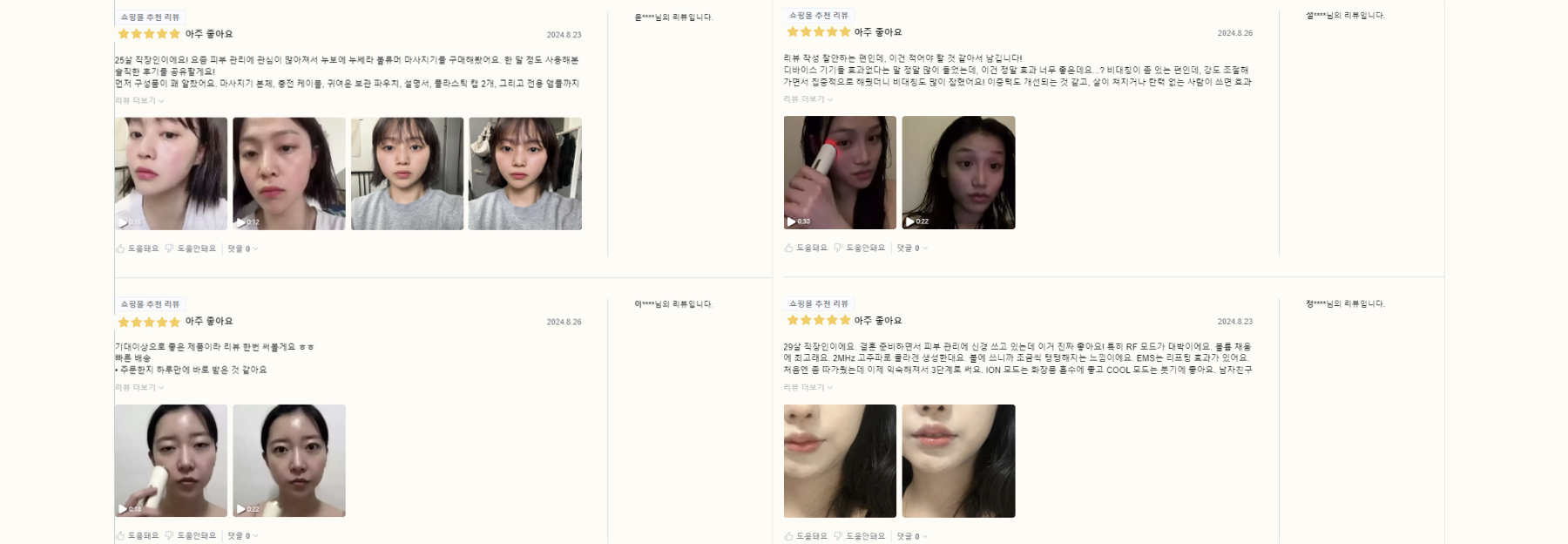Viewport: 1568px width, 544px height.
Task: Click thumbs-down 도움안돼요 on the top-left review
Action: click(191, 248)
